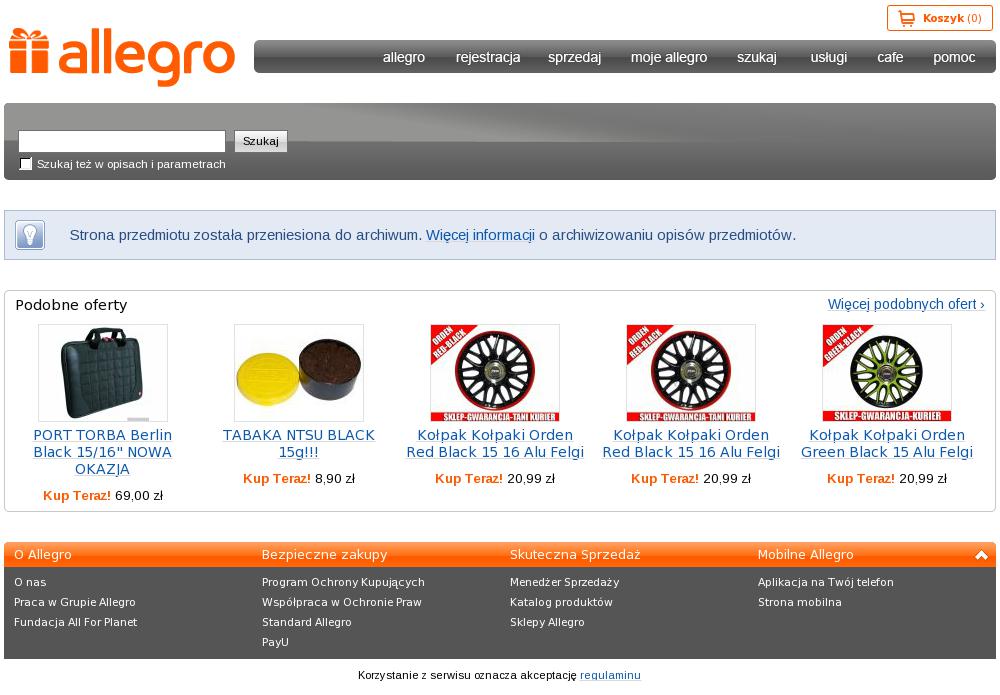Collapse the footer with the up arrow
This screenshot has width=1000, height=695.
tap(981, 555)
